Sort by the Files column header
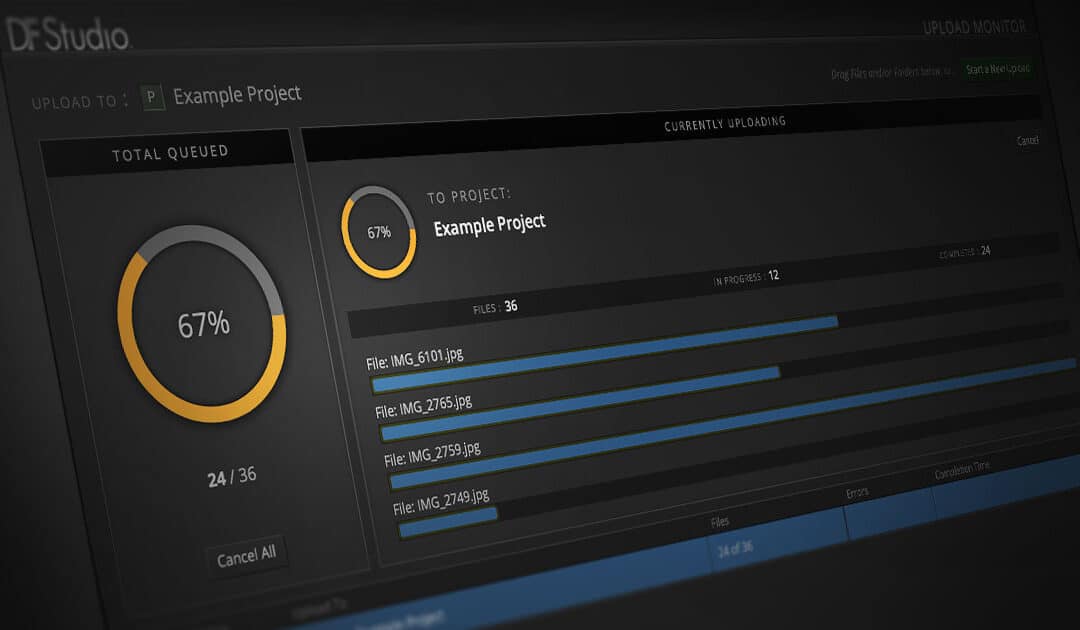The image size is (1080, 630). point(719,521)
